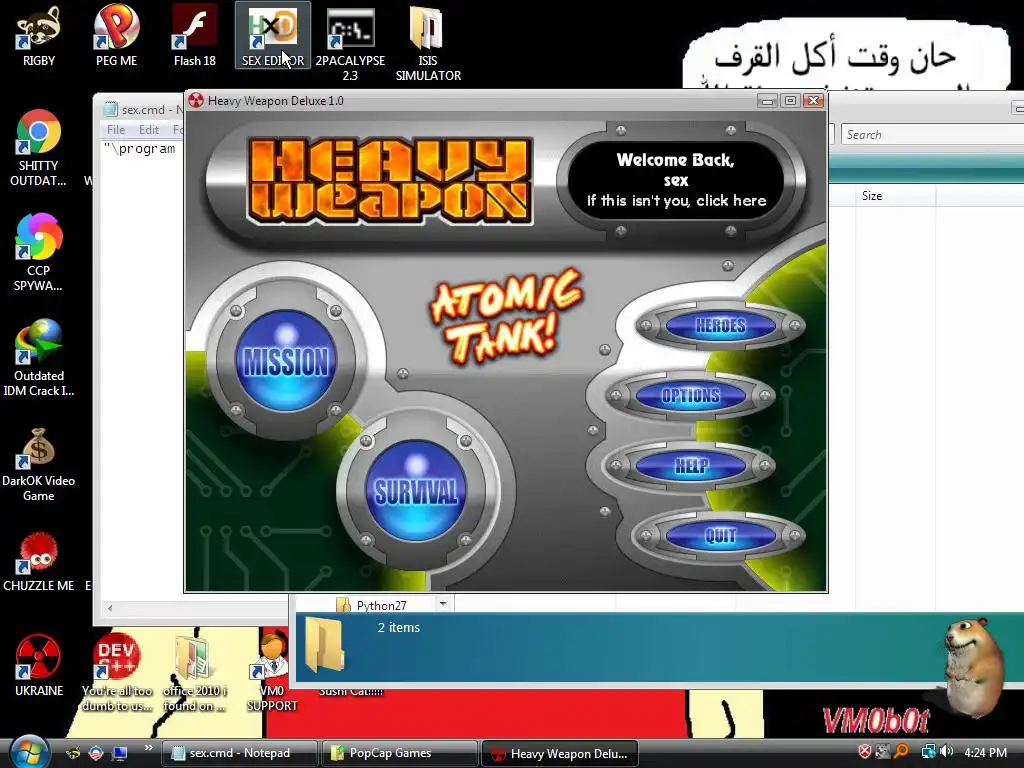Click the Python27 breadcrumb folder
The image size is (1024, 768).
click(371, 605)
